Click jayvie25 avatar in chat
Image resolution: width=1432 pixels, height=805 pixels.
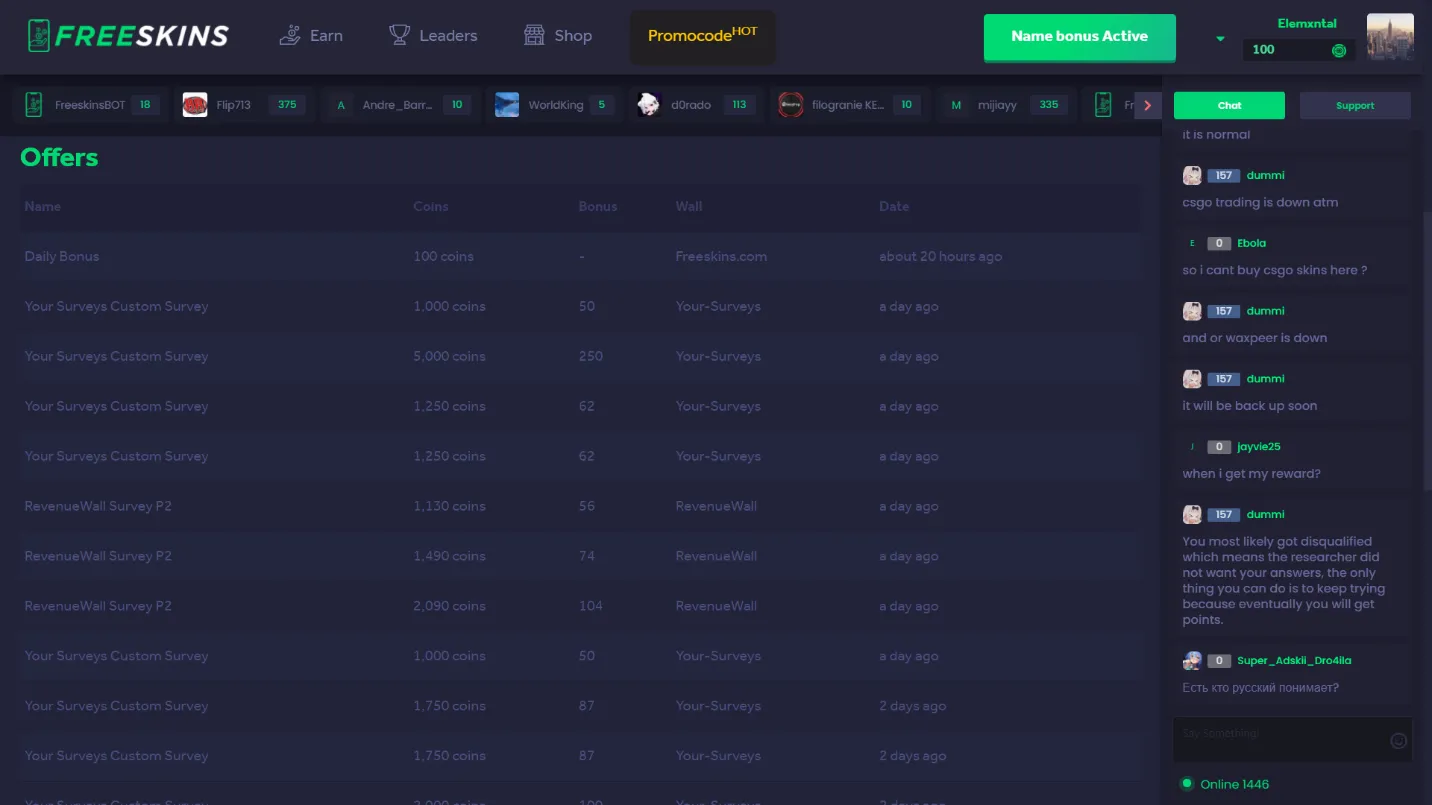tap(1192, 447)
